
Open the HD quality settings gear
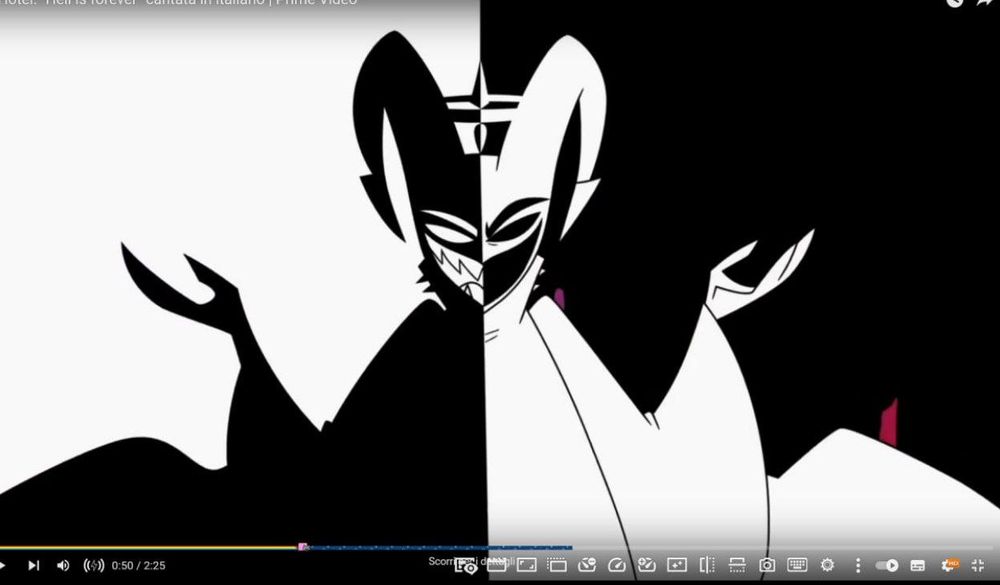click(x=950, y=565)
